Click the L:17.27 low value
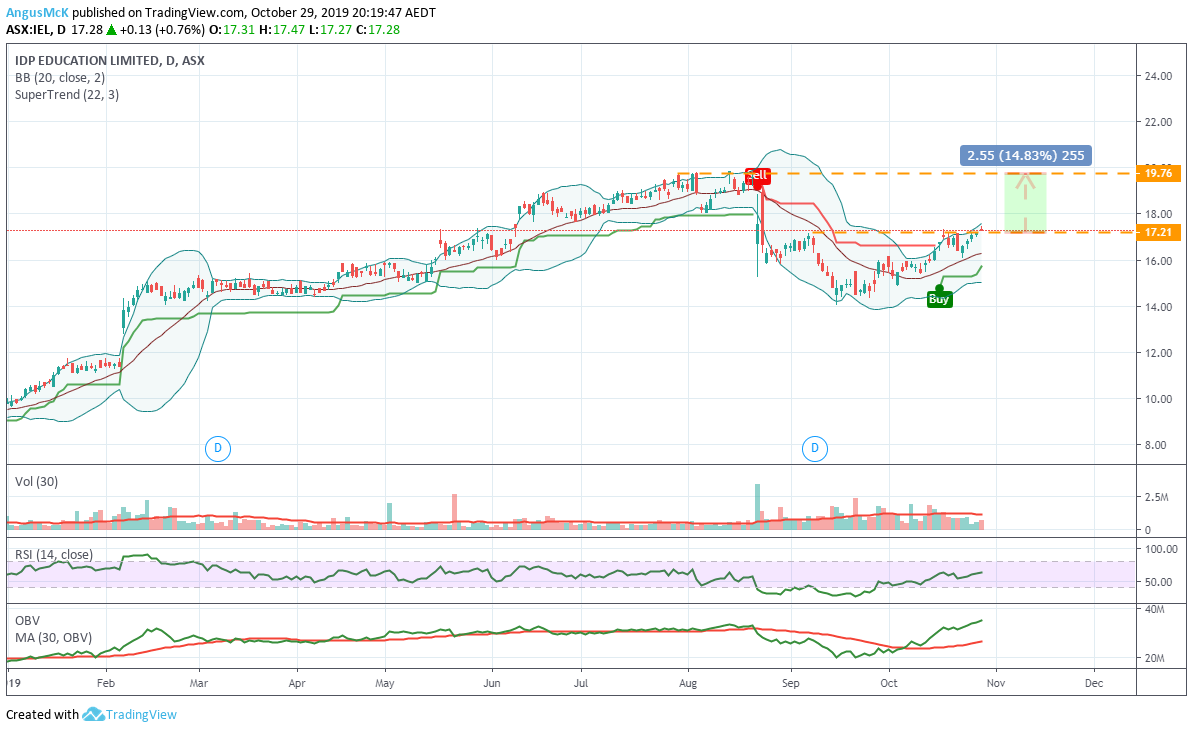 (x=332, y=30)
